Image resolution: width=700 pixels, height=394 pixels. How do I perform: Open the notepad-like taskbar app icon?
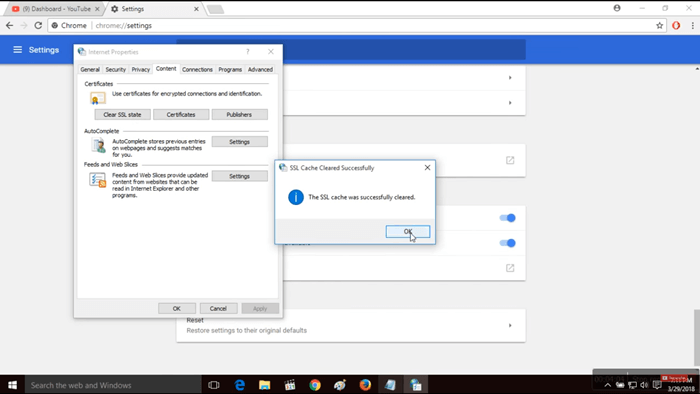pyautogui.click(x=390, y=385)
